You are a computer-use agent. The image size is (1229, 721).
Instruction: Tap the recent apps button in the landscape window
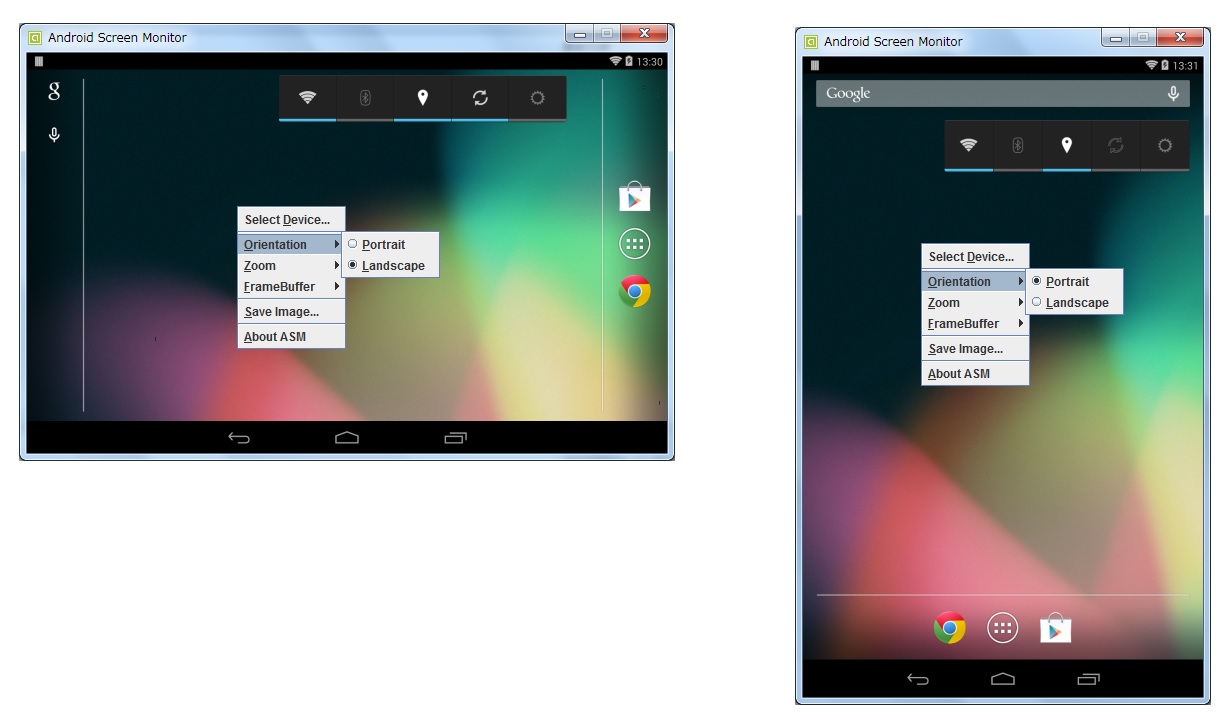click(x=455, y=437)
